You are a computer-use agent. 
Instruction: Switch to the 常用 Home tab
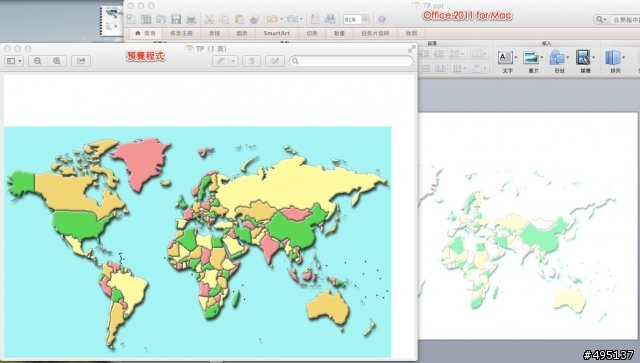coord(145,33)
